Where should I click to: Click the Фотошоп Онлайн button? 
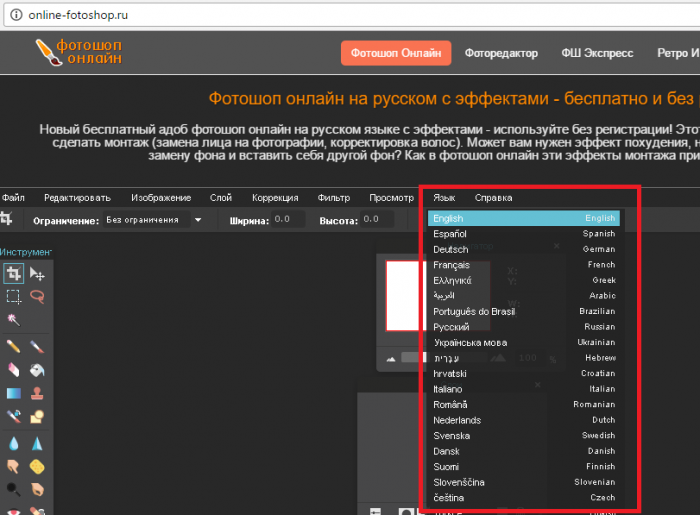click(395, 53)
